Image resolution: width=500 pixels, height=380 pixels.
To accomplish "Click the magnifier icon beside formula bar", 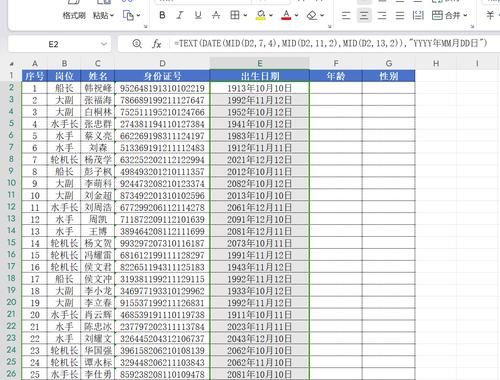I will 137,44.
